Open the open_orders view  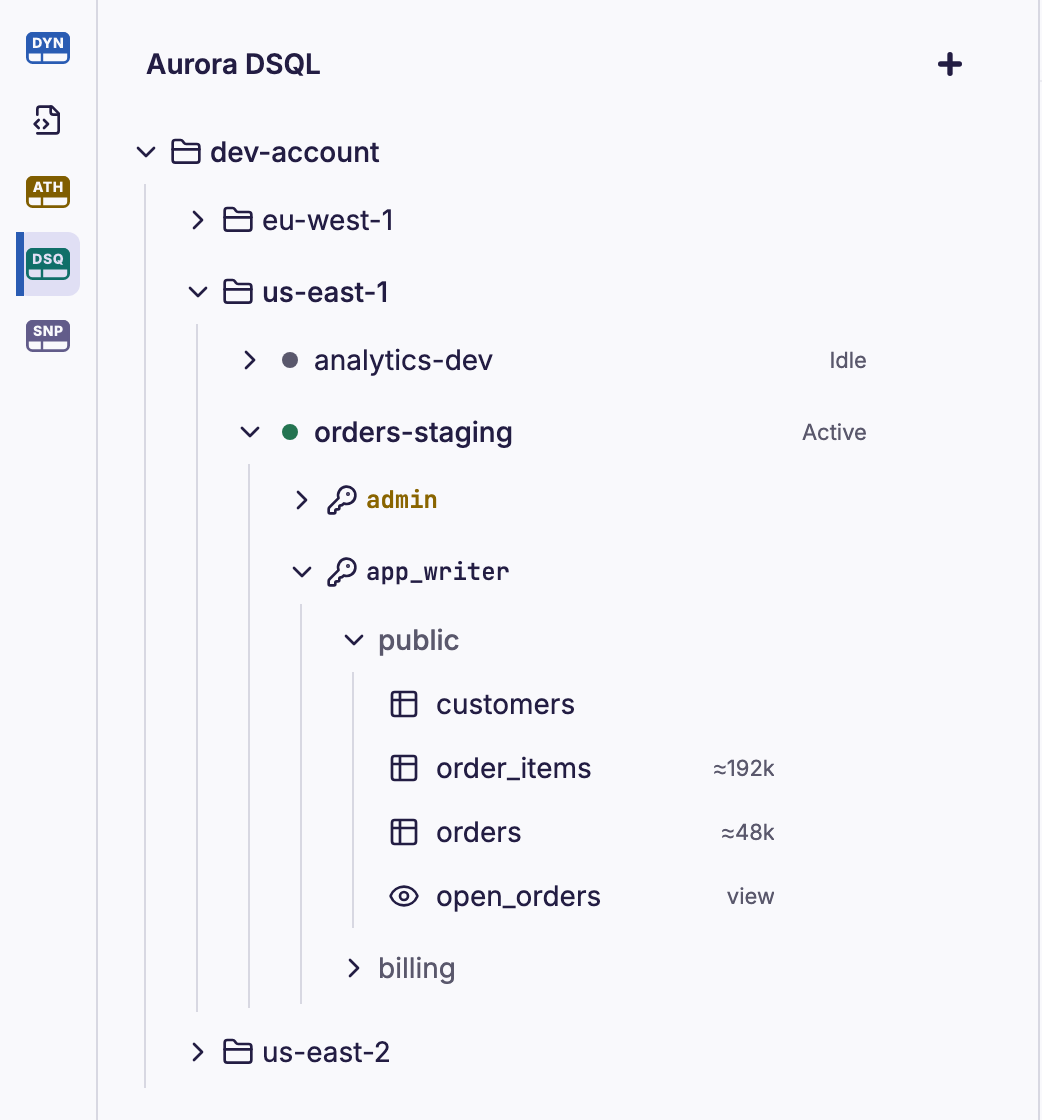pos(519,897)
